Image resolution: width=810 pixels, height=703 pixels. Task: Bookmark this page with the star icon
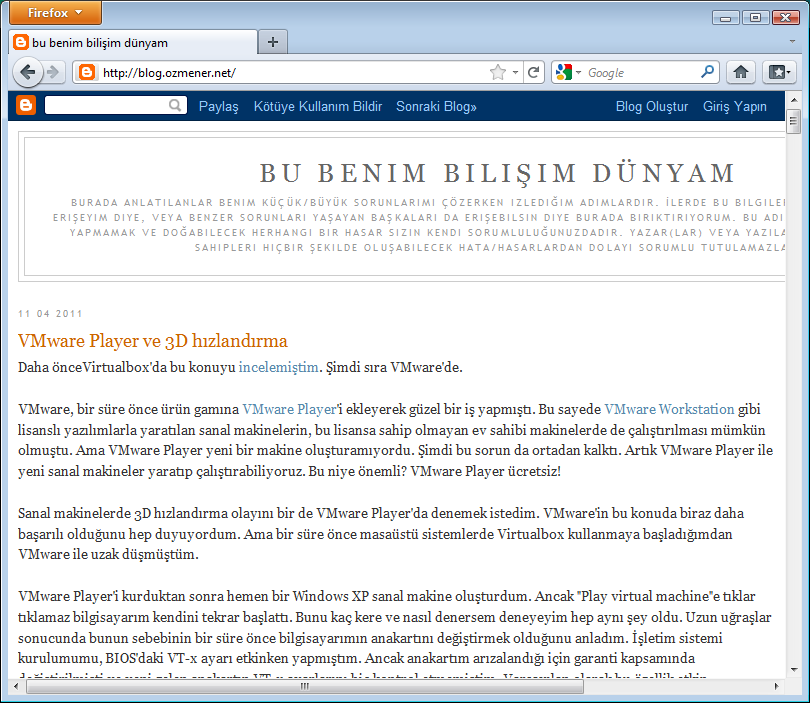point(498,72)
